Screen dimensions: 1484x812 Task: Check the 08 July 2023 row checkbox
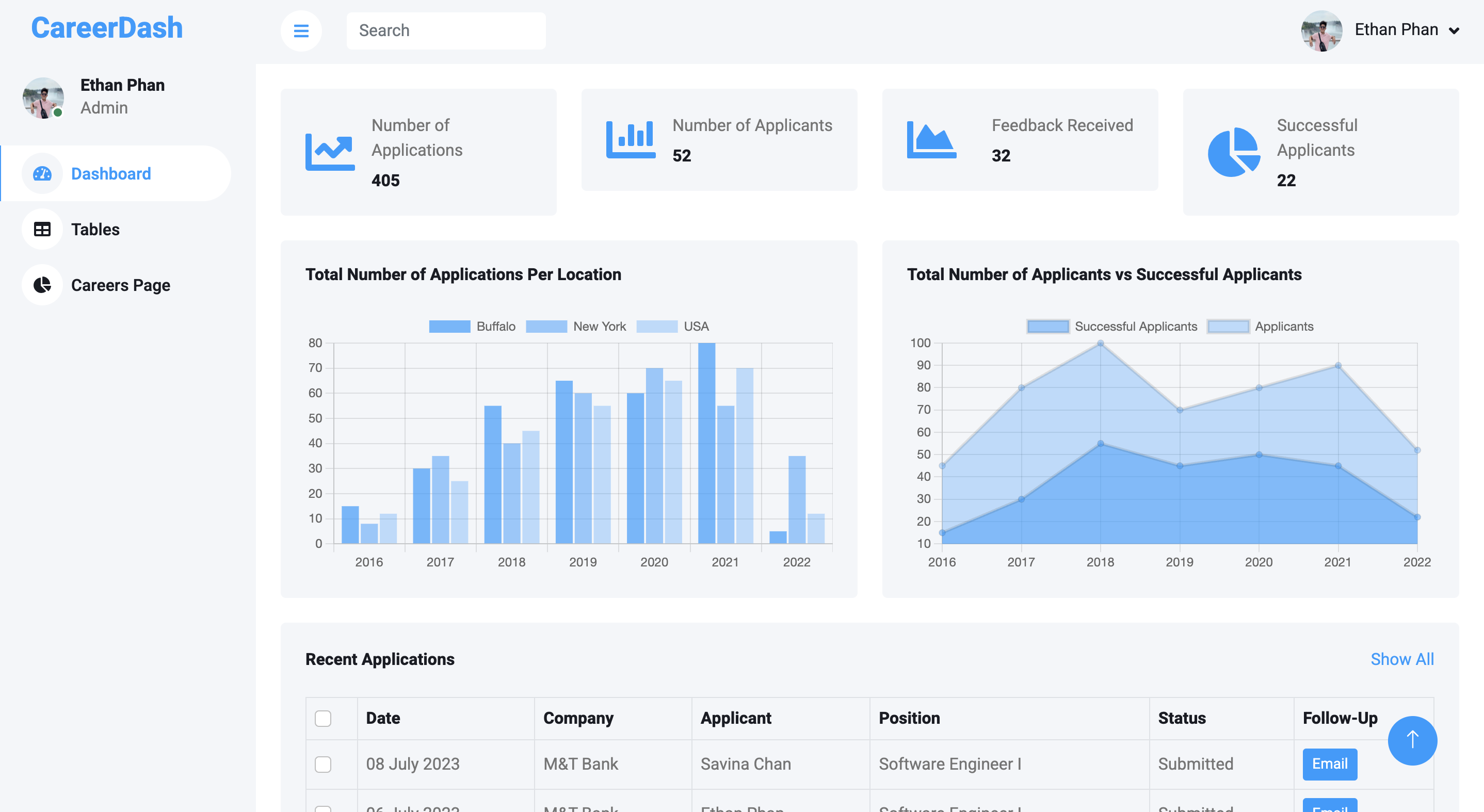tap(322, 764)
